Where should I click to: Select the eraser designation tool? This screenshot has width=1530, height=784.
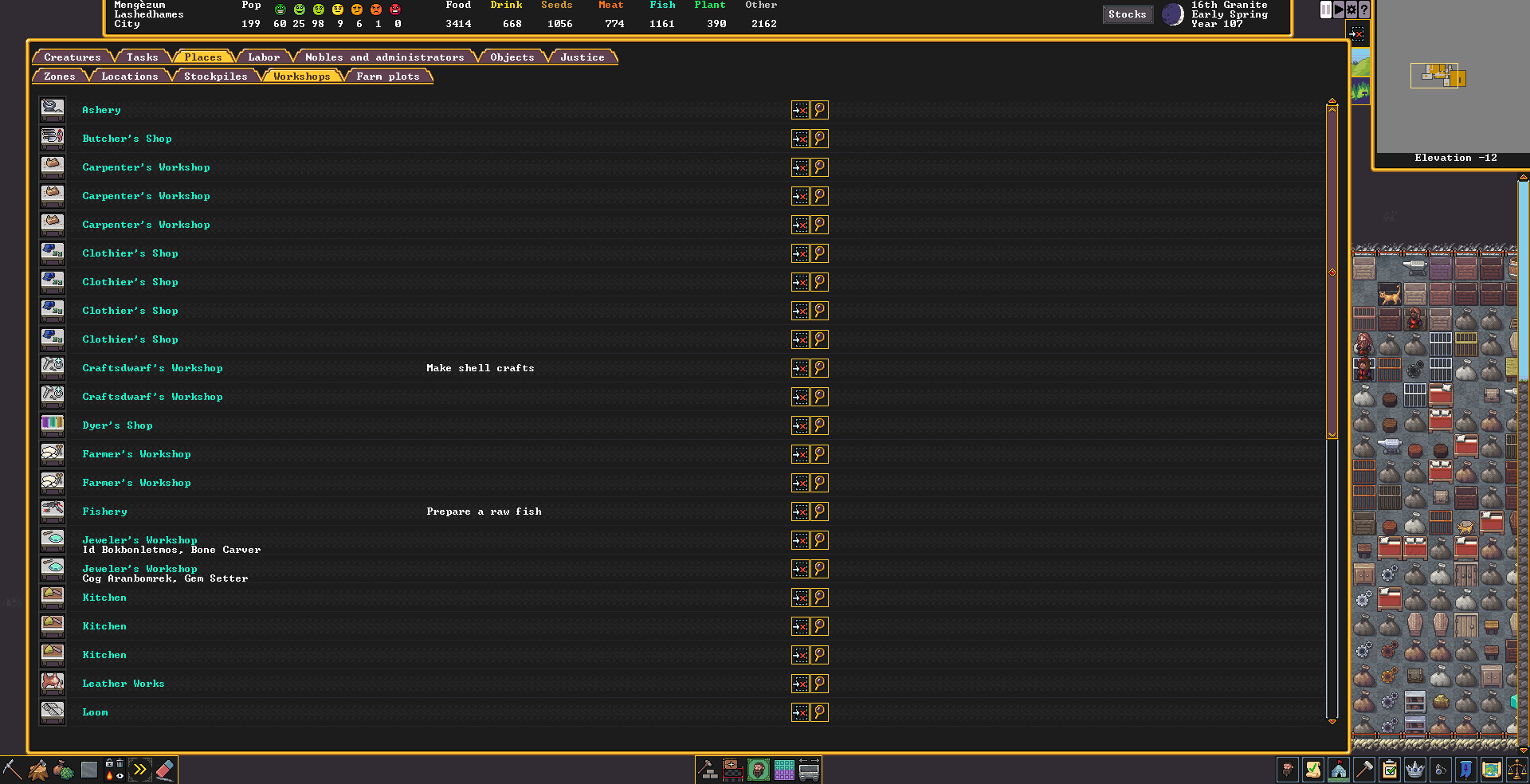click(x=164, y=770)
